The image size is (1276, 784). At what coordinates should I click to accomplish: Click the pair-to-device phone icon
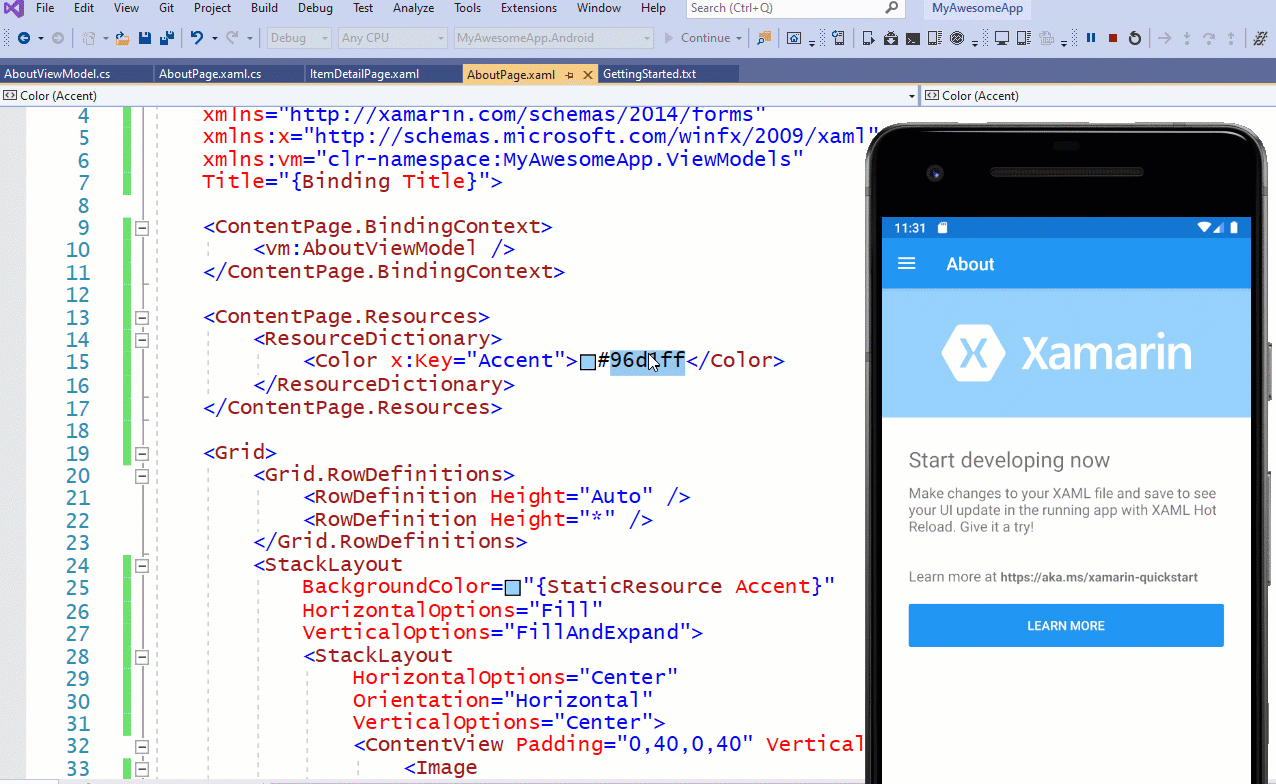pos(839,38)
